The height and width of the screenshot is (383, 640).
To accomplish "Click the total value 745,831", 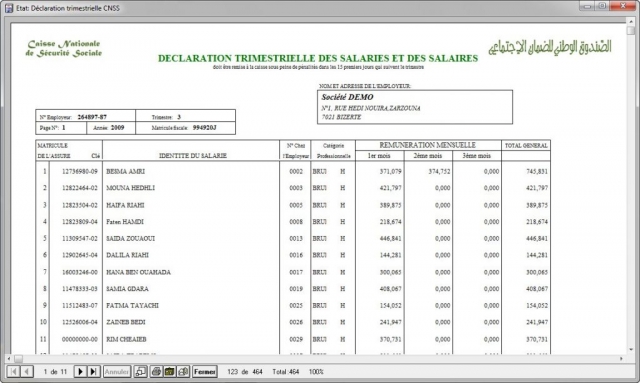I will [x=537, y=171].
